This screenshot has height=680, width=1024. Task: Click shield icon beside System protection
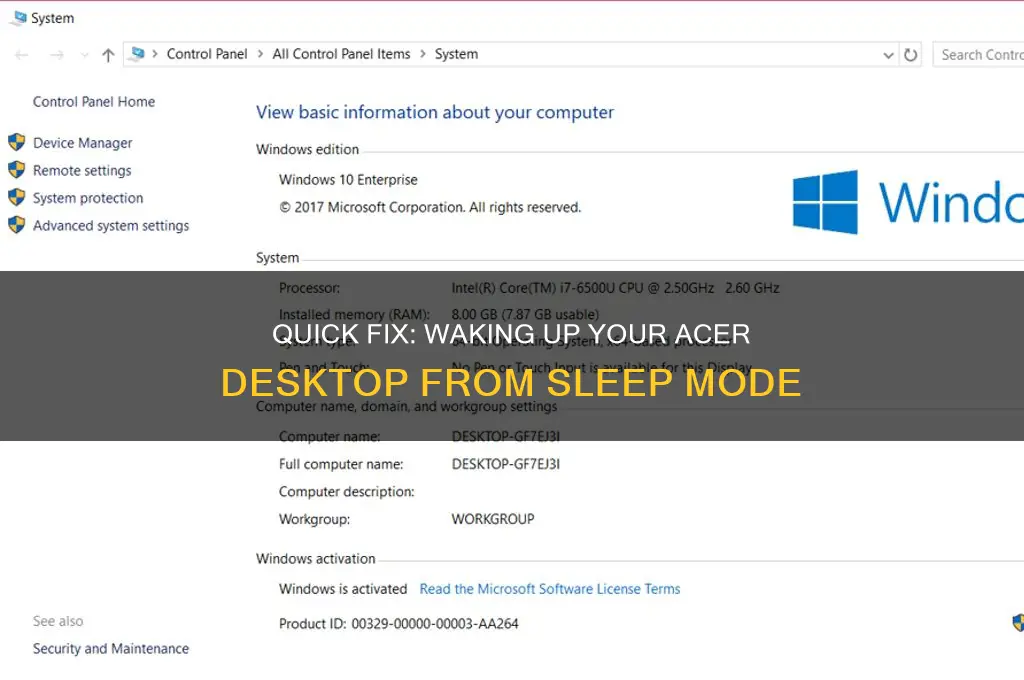click(17, 197)
